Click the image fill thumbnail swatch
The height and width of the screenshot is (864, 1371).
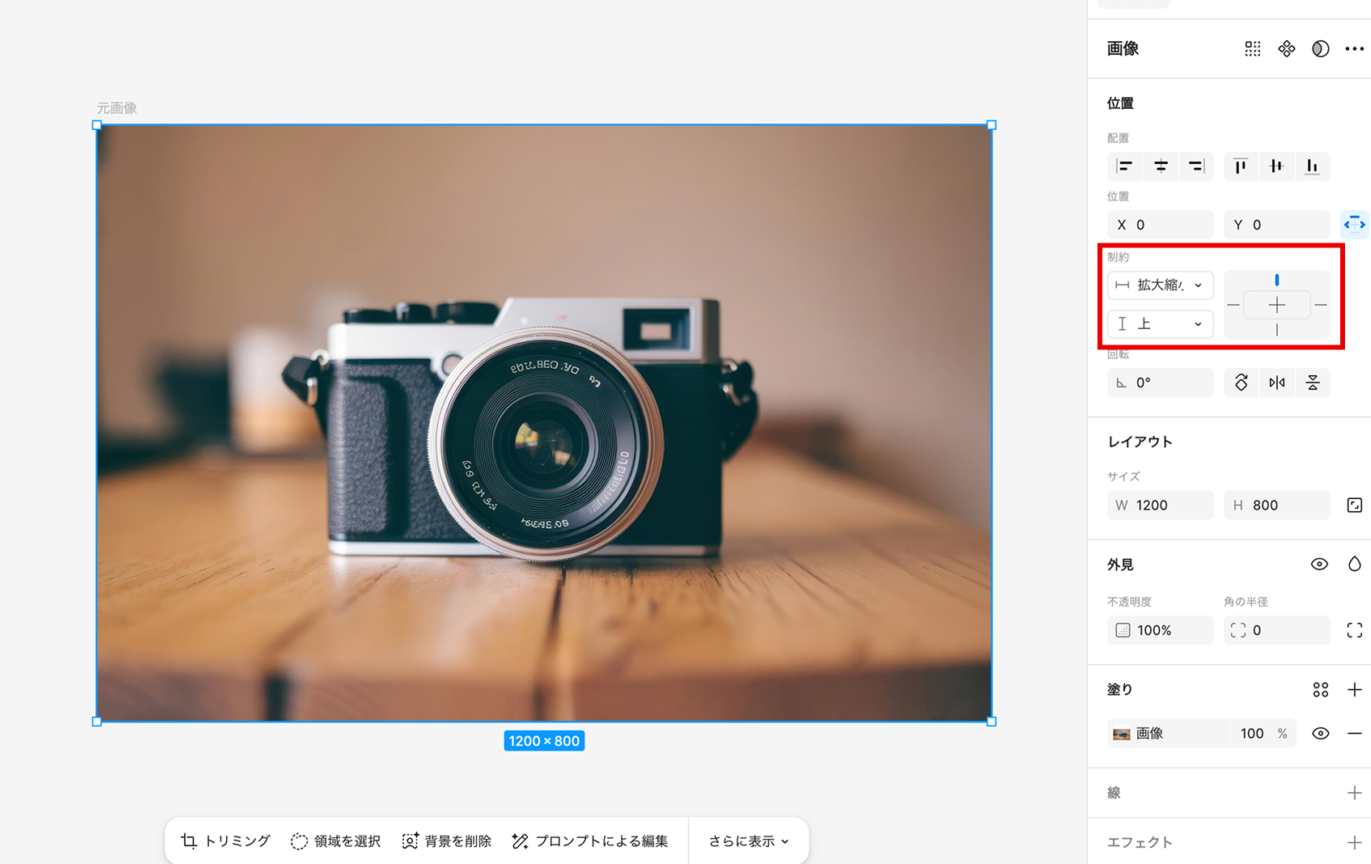pyautogui.click(x=1122, y=733)
